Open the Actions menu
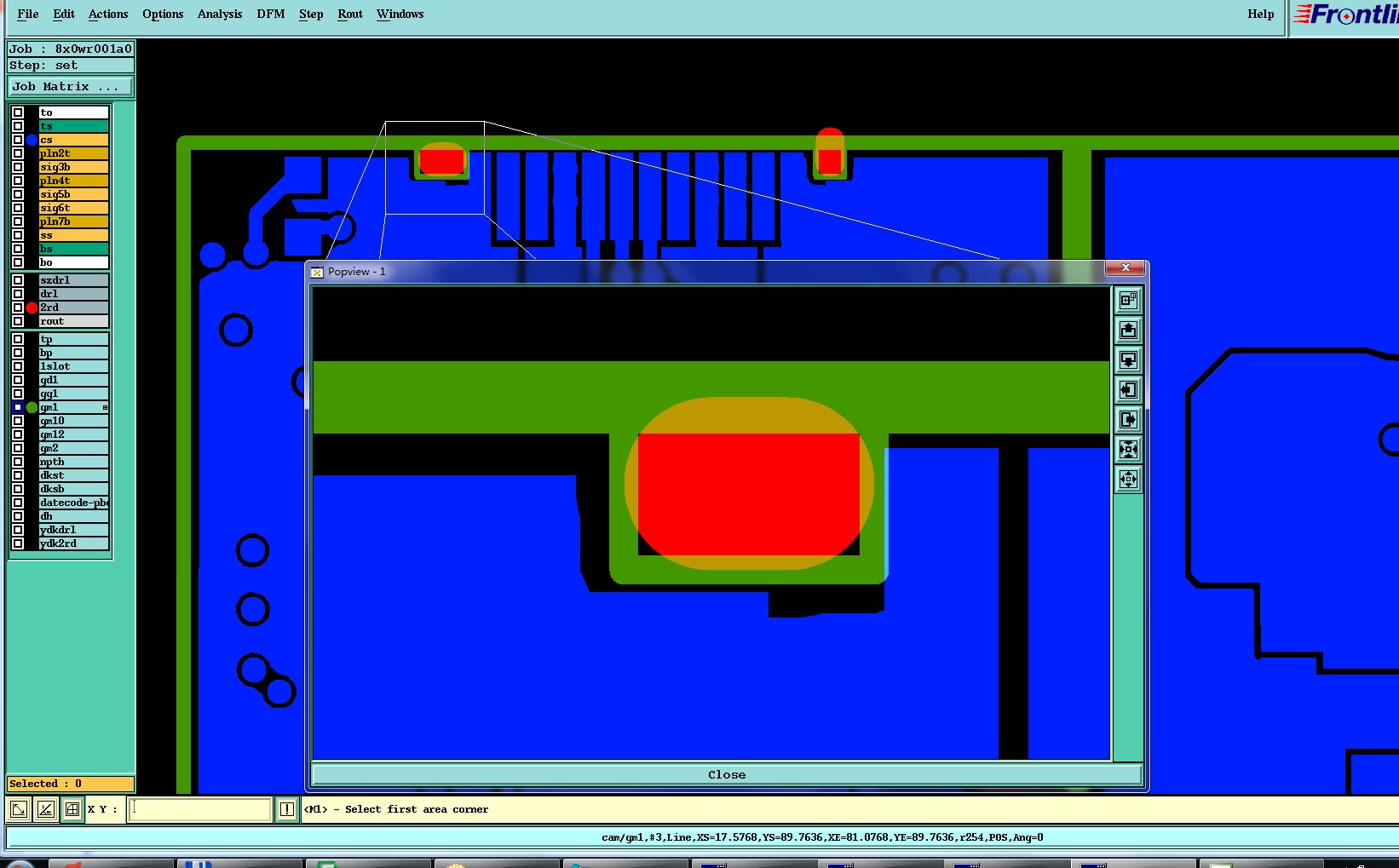This screenshot has height=868, width=1399. pos(108,14)
